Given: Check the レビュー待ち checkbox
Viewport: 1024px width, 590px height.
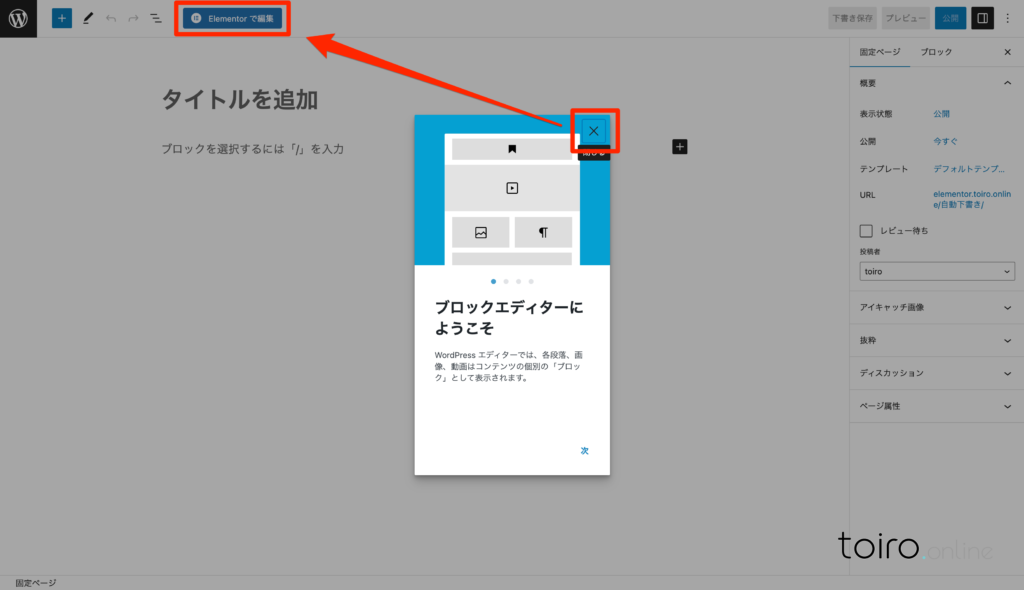Looking at the screenshot, I should click(866, 231).
